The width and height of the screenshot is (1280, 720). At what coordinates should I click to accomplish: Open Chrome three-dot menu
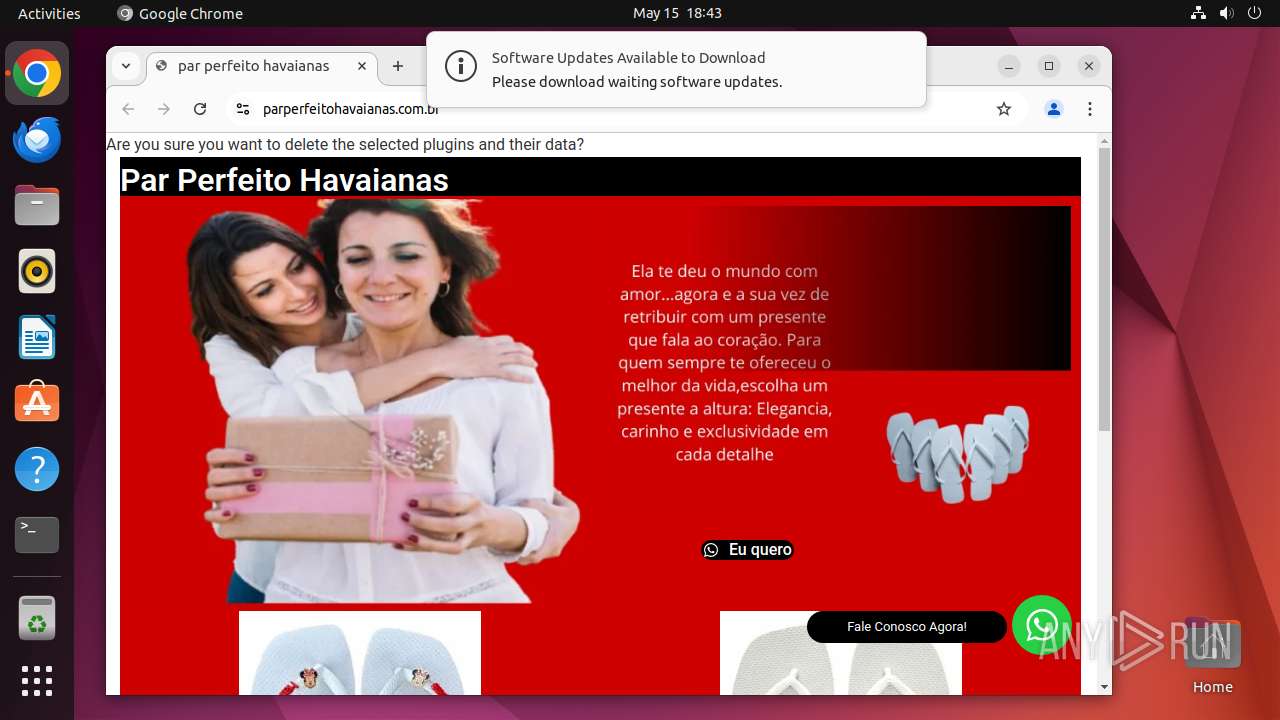point(1090,109)
